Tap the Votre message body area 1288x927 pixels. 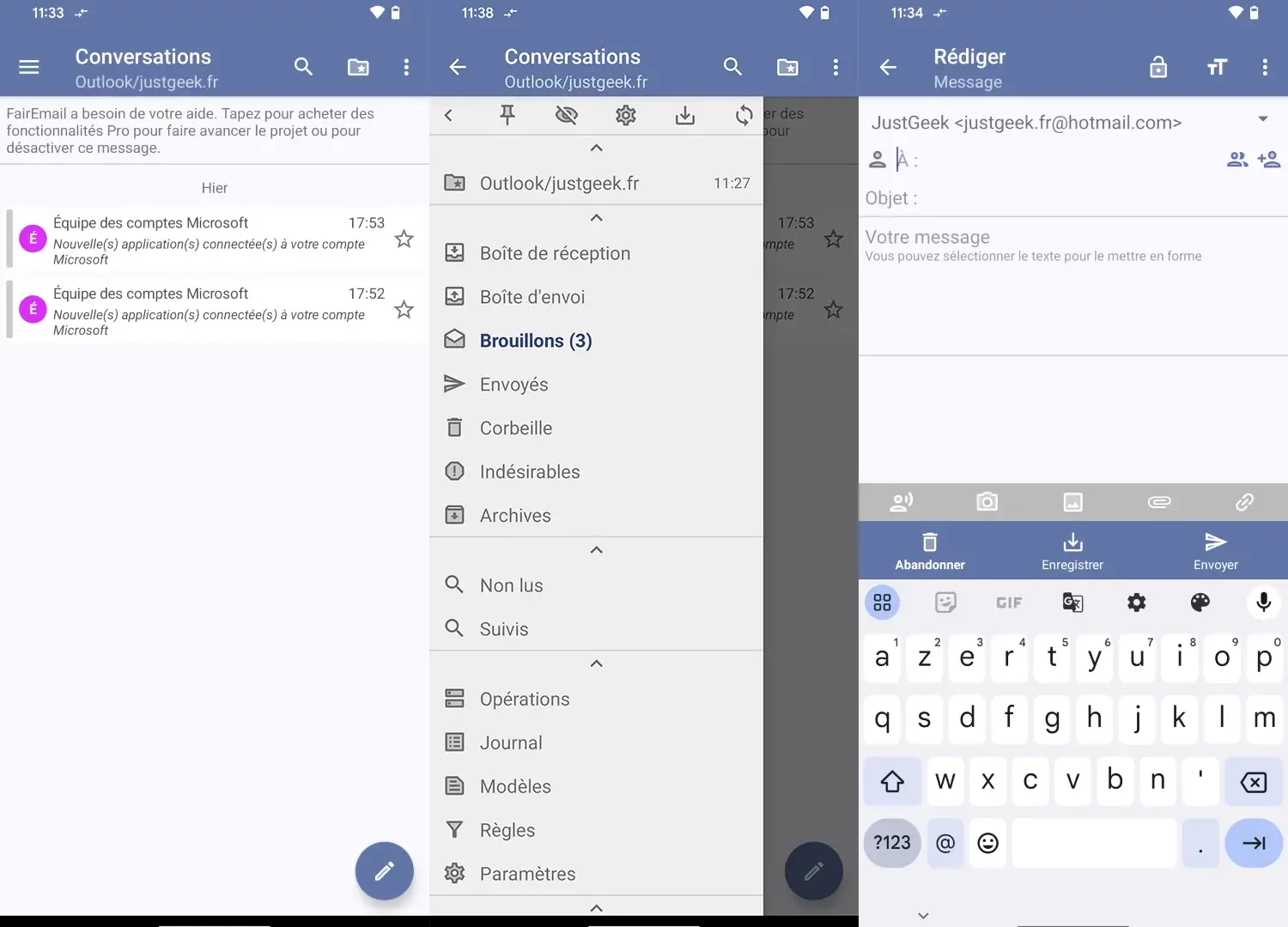tap(1073, 287)
